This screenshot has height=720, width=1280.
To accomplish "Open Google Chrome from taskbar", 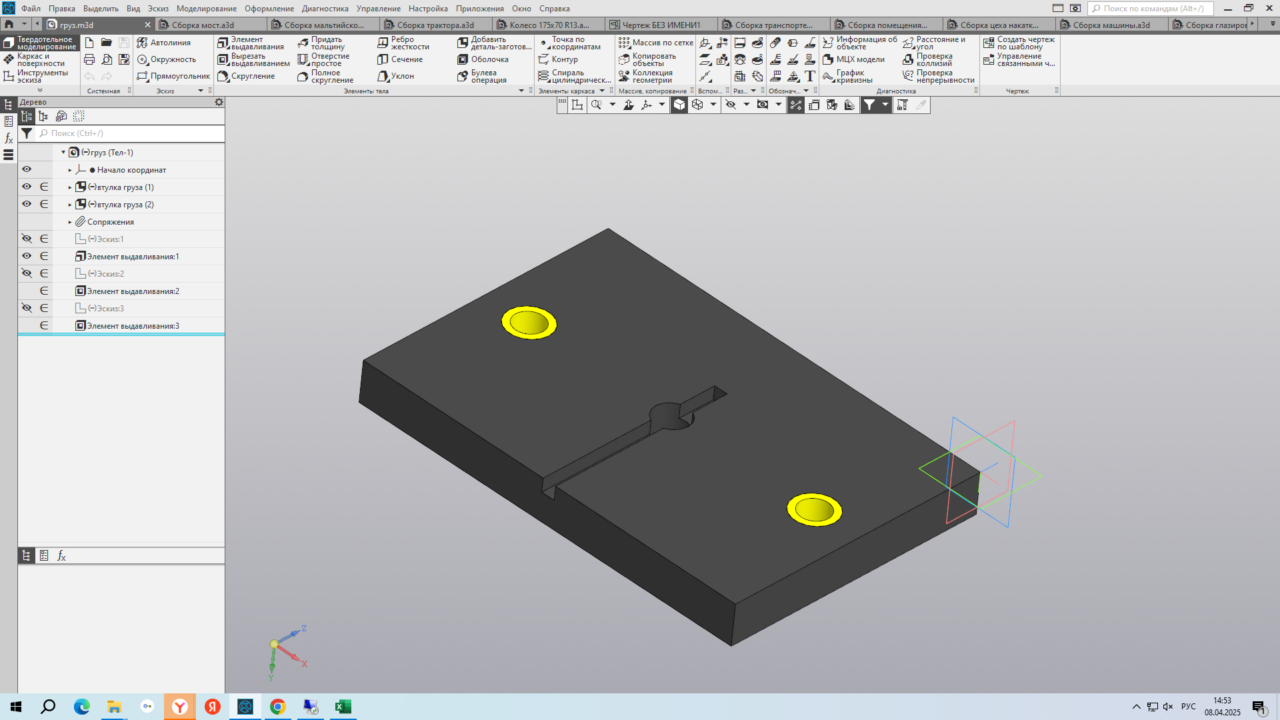I will point(277,707).
